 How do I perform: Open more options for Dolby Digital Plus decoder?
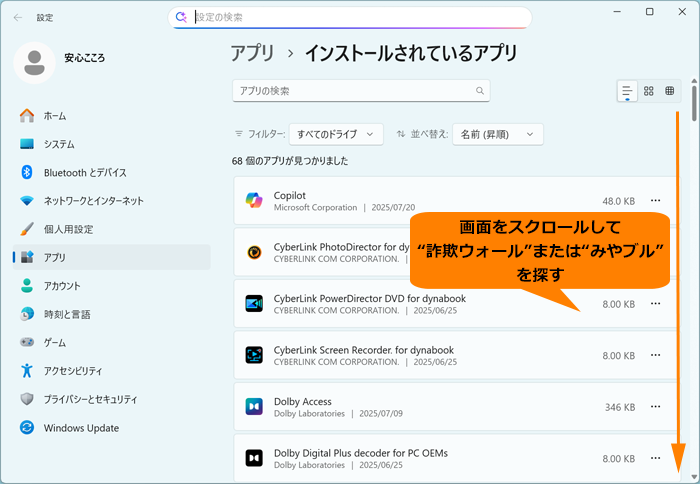[x=655, y=458]
